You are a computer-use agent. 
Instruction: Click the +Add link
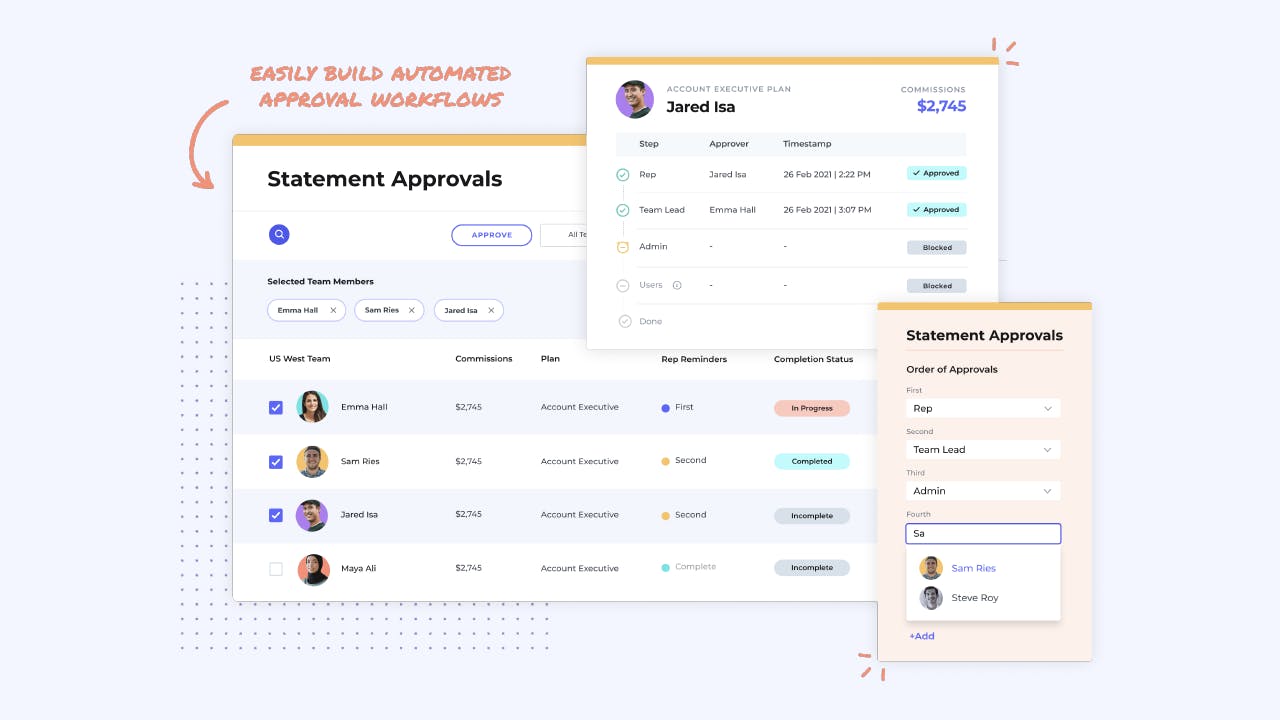(x=922, y=636)
